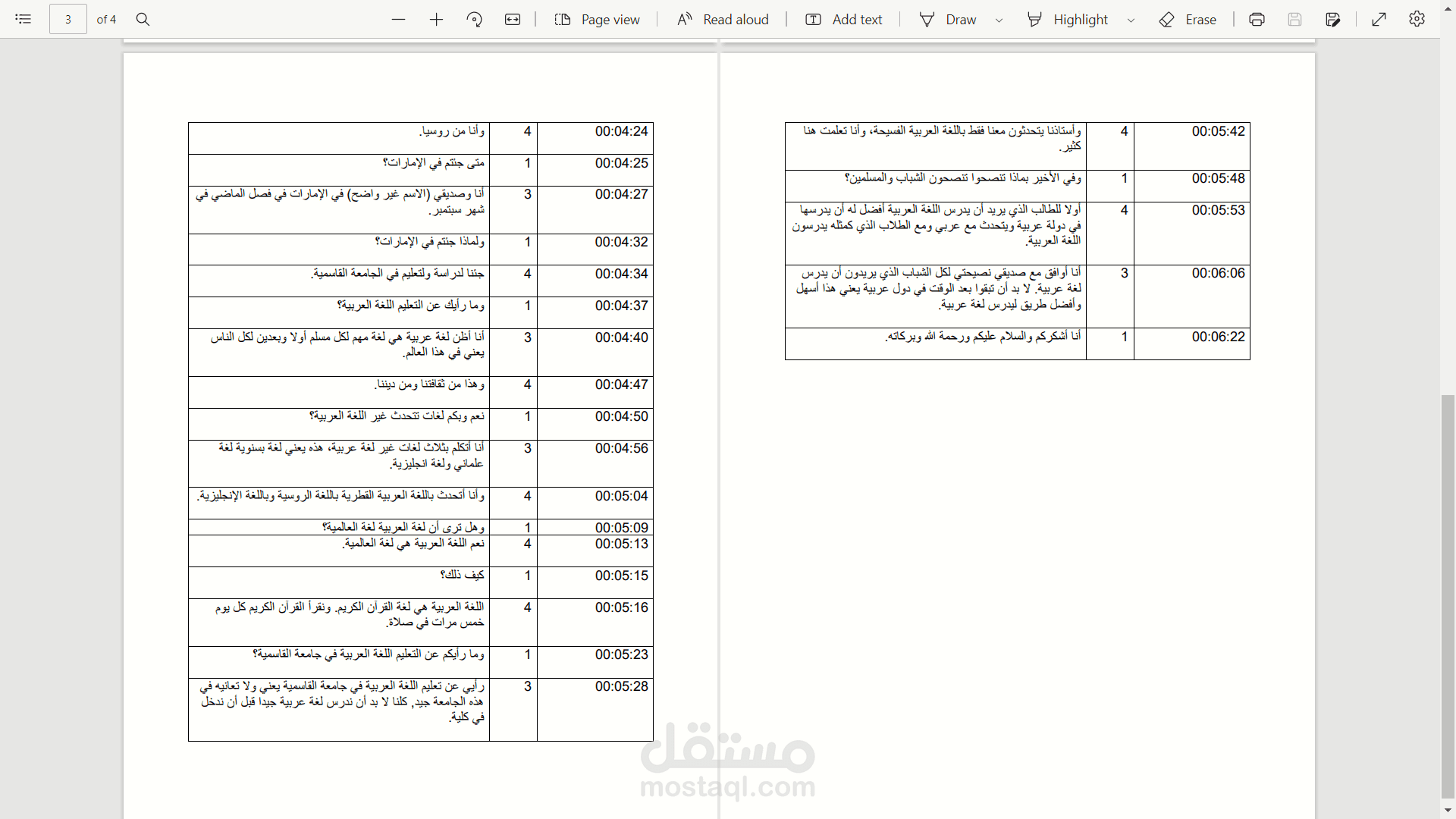
Task: Click the search magnifier icon
Action: click(143, 19)
